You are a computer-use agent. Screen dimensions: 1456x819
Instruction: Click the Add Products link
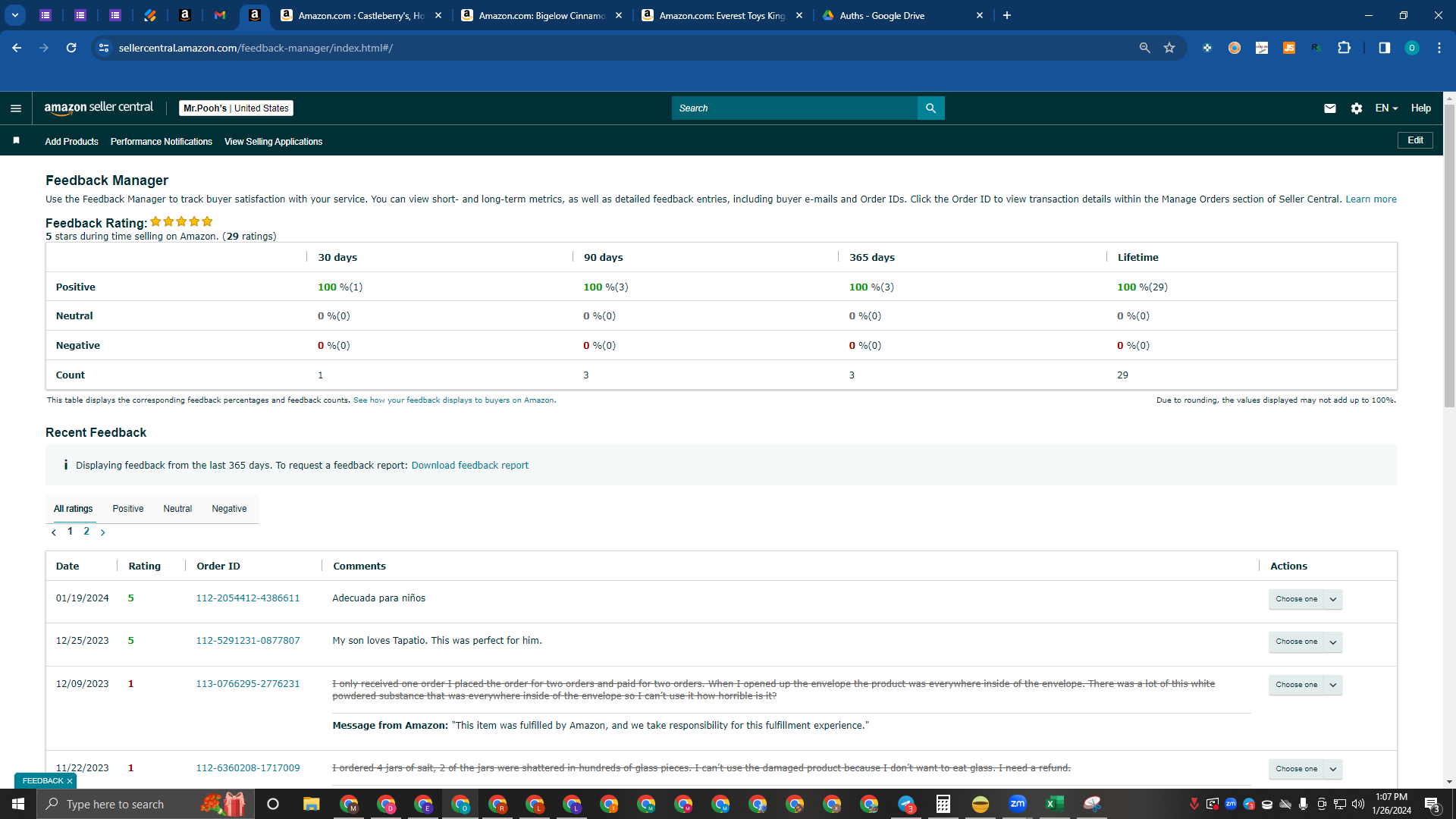point(71,142)
